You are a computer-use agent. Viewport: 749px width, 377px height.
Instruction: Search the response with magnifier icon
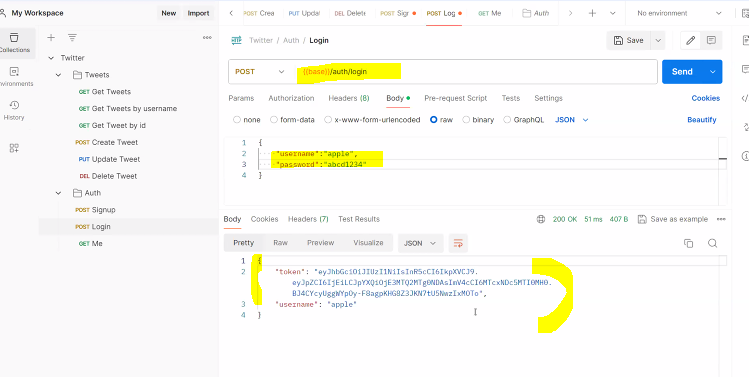[712, 243]
